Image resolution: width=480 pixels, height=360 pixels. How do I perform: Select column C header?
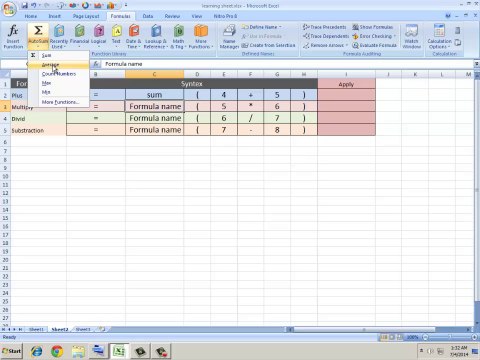click(154, 74)
